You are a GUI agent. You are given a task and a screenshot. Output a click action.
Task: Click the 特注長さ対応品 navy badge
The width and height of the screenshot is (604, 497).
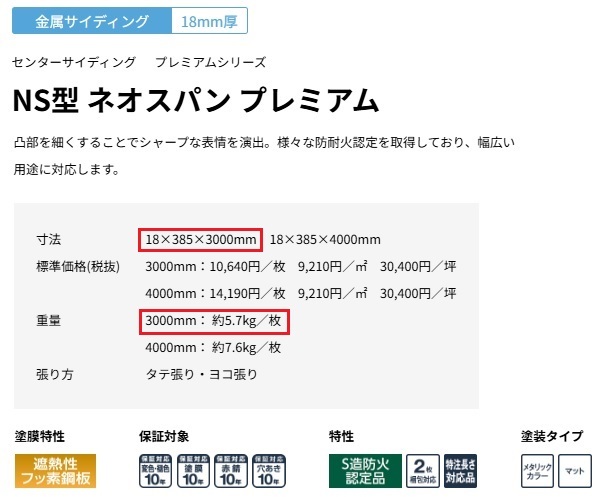(460, 471)
